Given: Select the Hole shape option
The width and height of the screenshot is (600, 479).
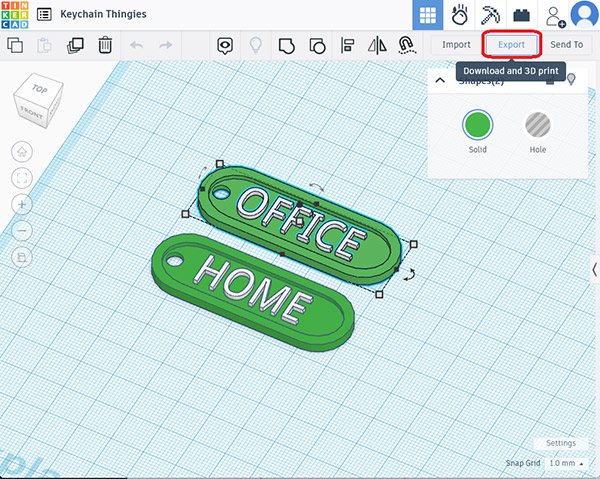Looking at the screenshot, I should tap(538, 125).
